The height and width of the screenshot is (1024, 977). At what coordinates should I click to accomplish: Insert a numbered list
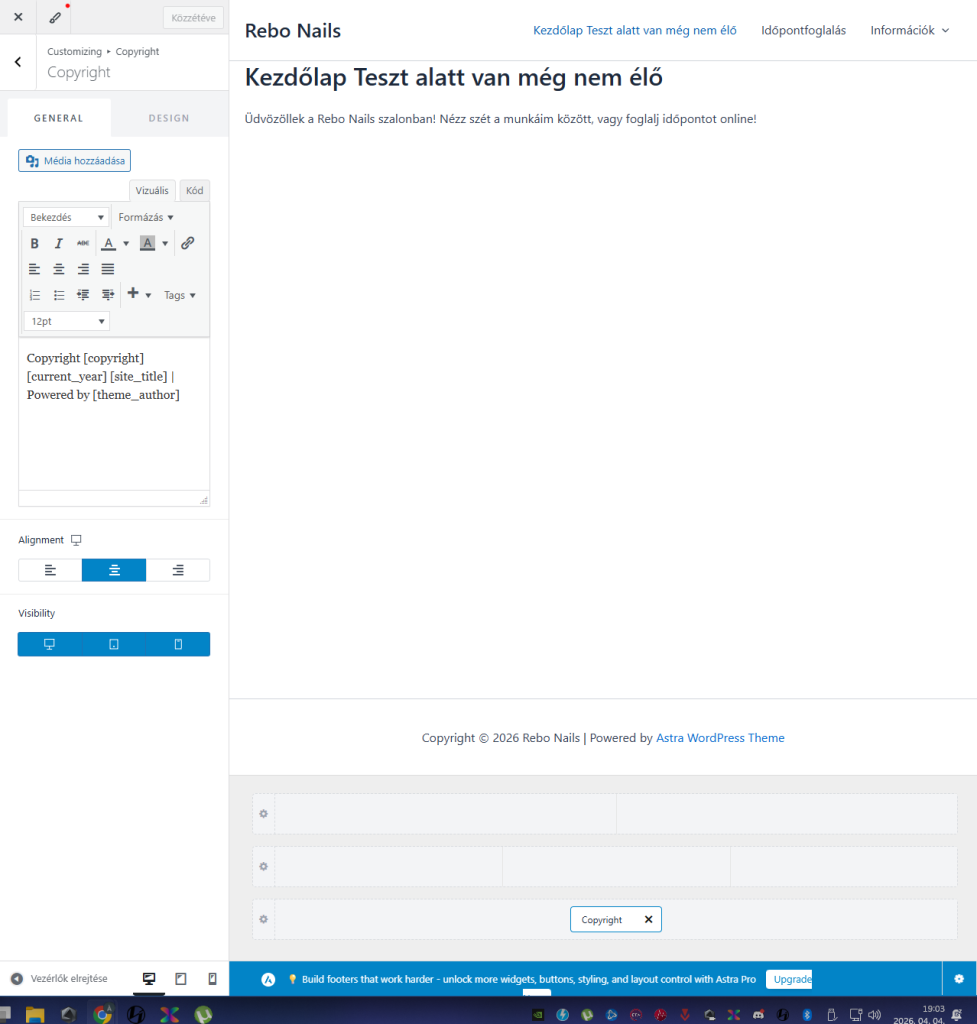[34, 295]
